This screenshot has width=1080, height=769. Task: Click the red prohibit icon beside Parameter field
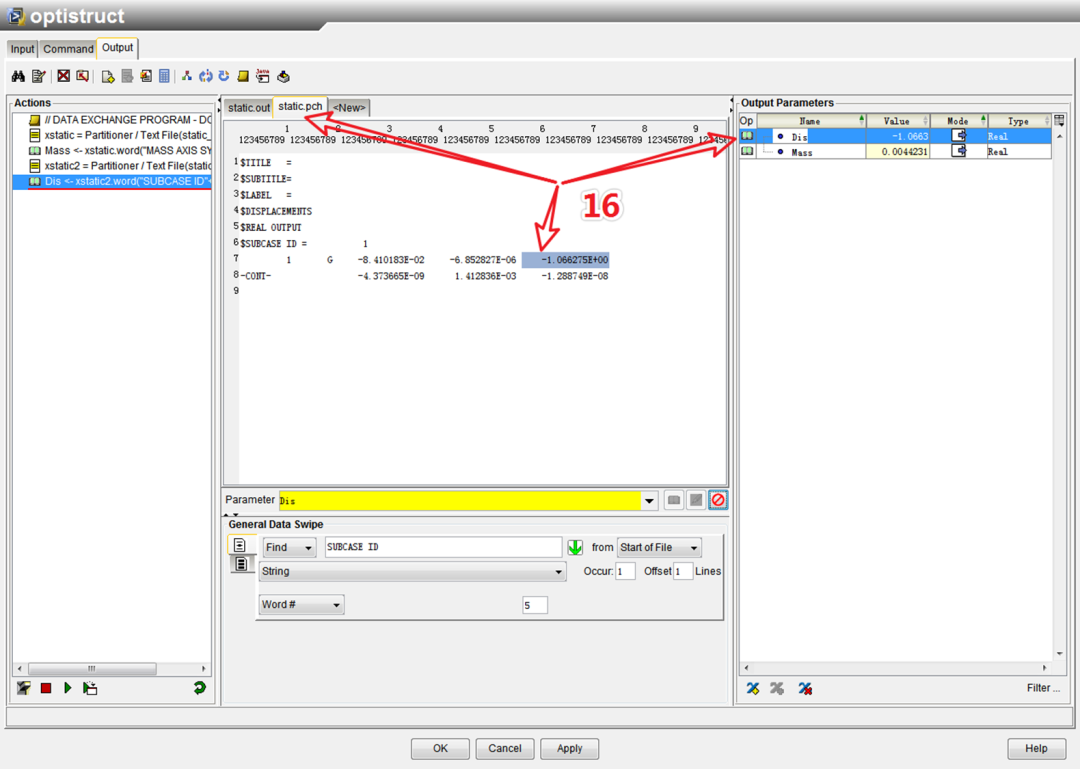click(718, 500)
